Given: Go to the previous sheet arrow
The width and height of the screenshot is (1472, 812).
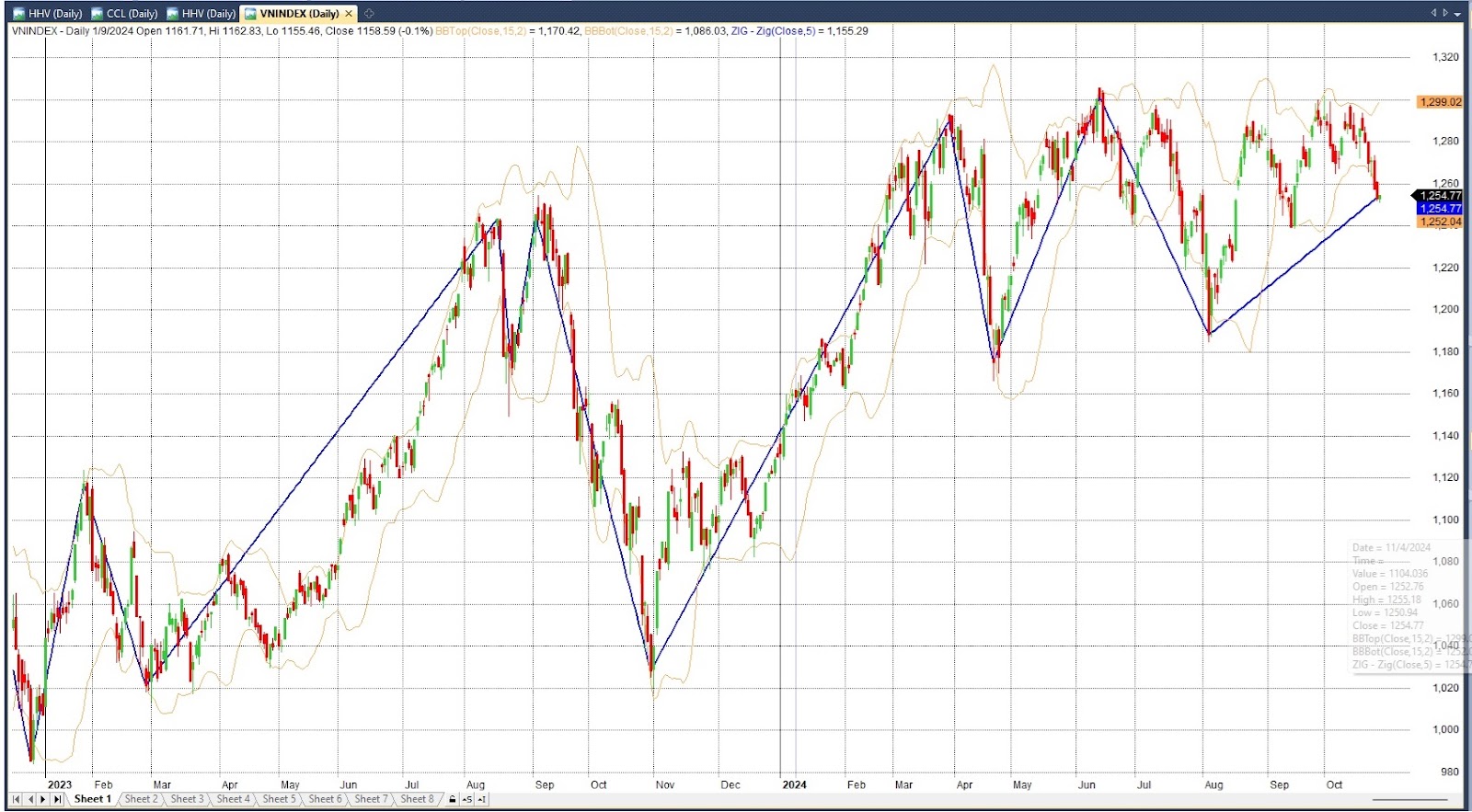Looking at the screenshot, I should 30,799.
